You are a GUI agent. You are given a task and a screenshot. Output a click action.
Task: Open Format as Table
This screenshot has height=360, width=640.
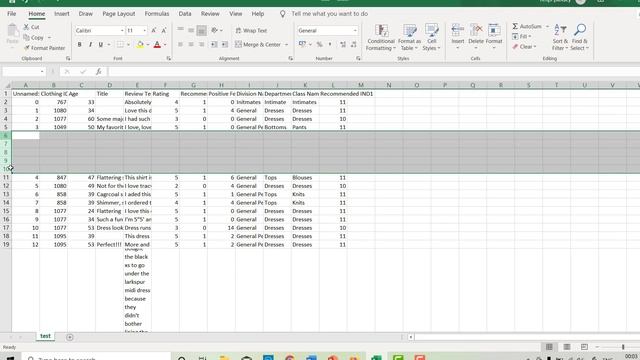click(409, 38)
